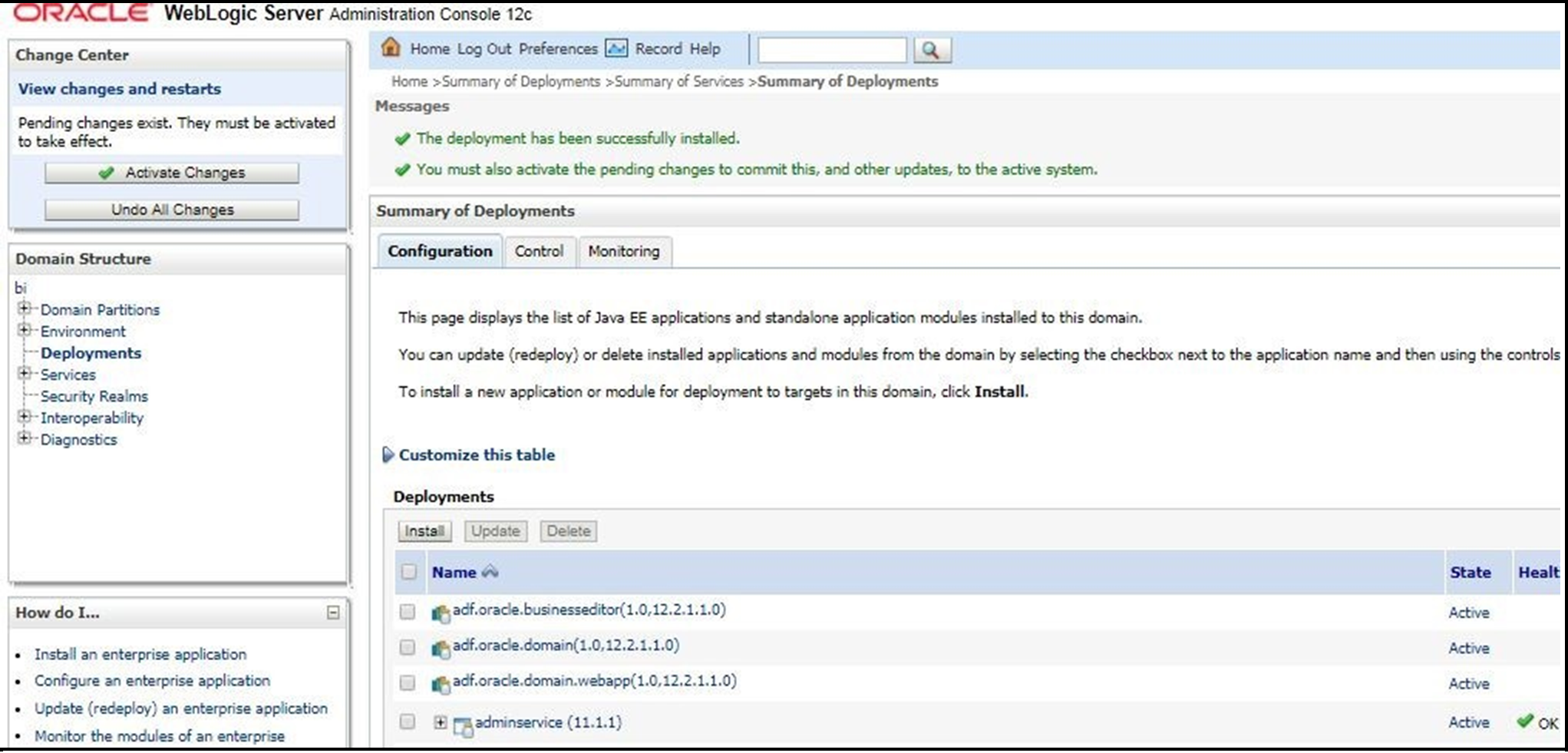Viewport: 1568px width, 753px height.
Task: Switch to the Configuration tab
Action: (440, 251)
